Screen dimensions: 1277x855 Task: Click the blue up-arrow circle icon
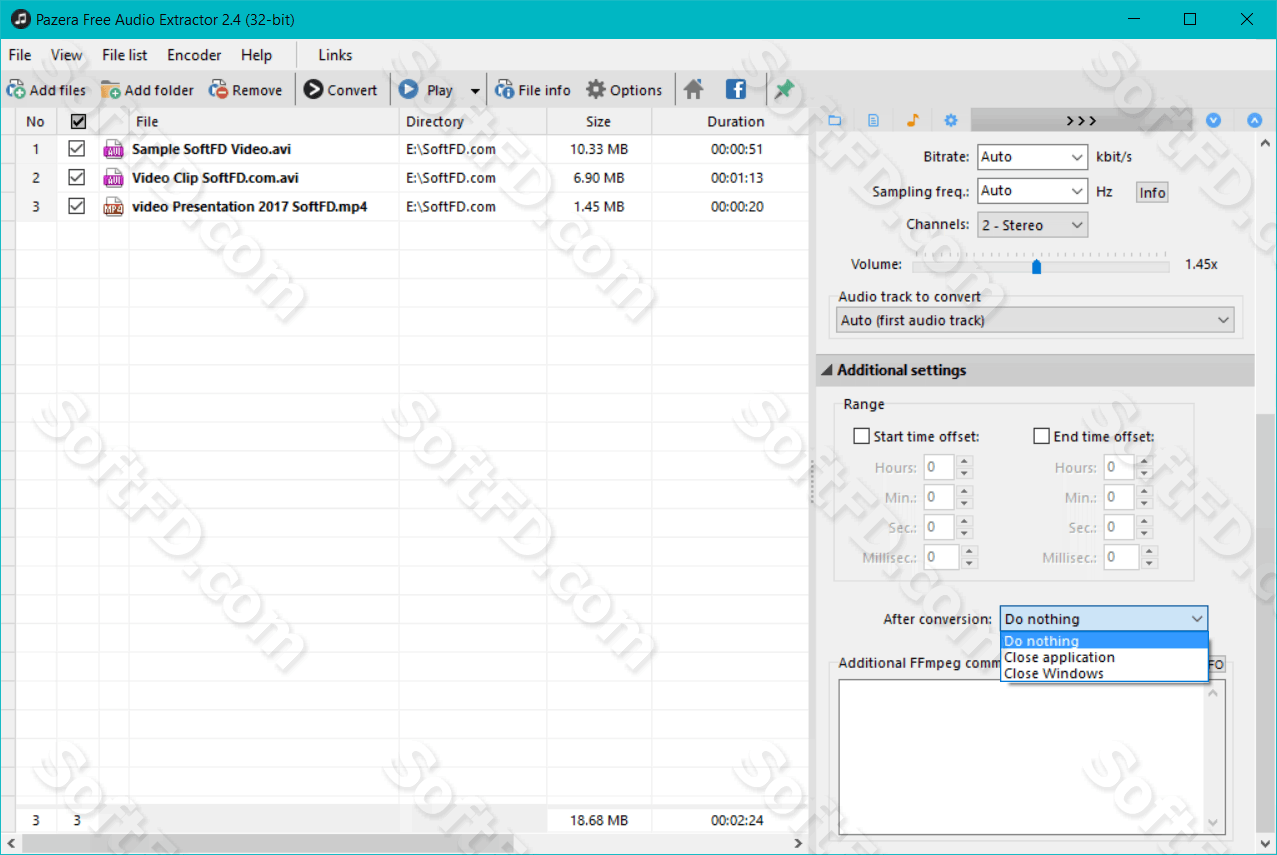[x=1255, y=121]
